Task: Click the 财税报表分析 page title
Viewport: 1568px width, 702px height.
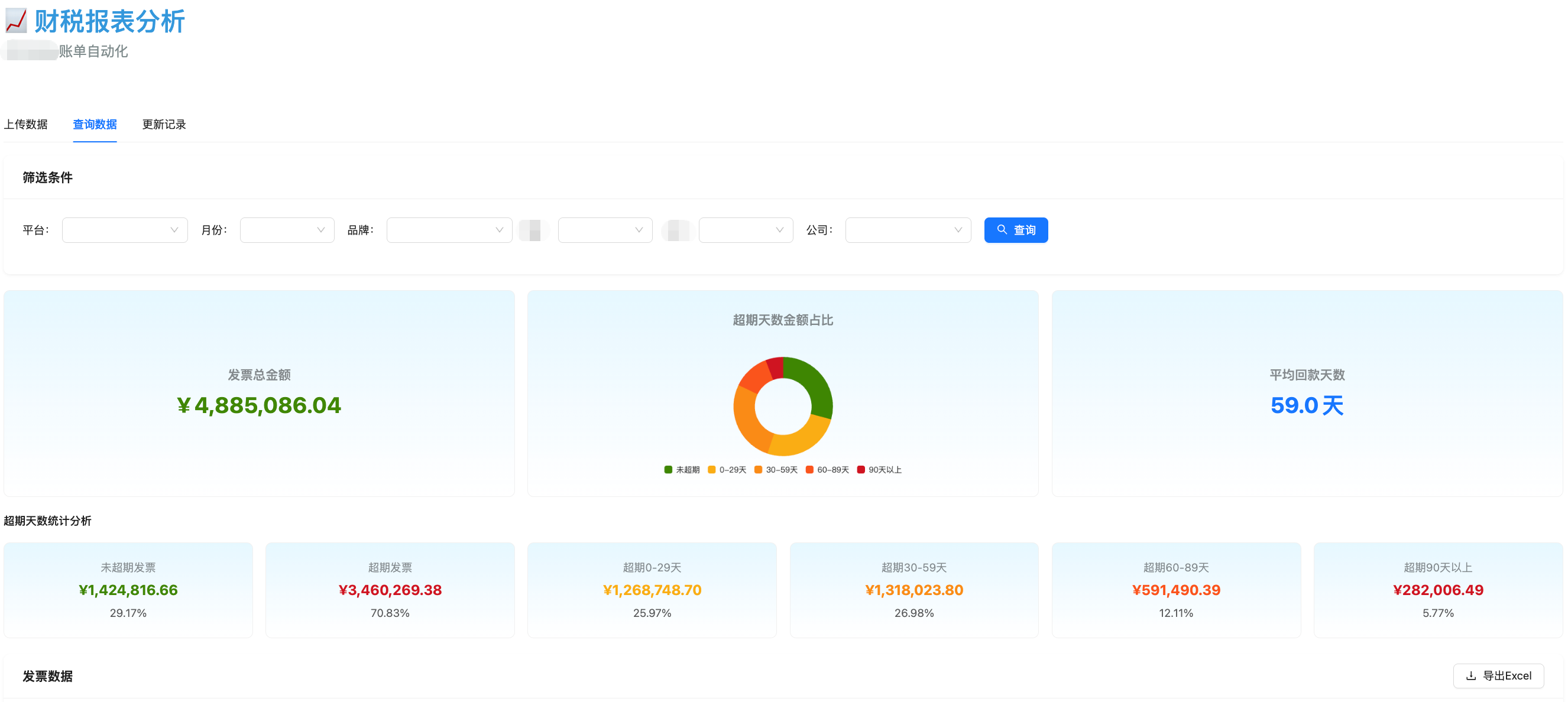Action: tap(109, 21)
